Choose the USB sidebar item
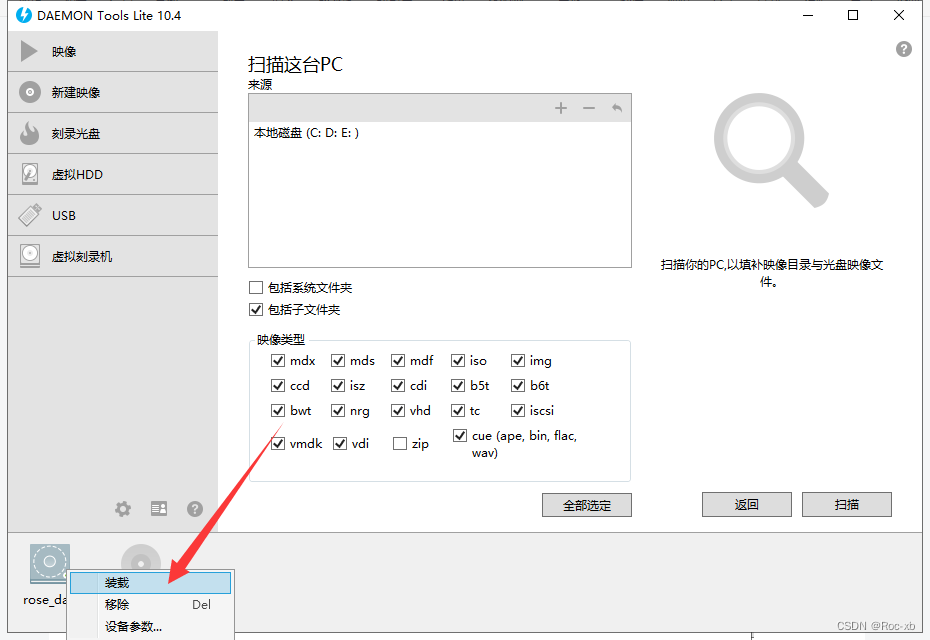 coord(113,215)
